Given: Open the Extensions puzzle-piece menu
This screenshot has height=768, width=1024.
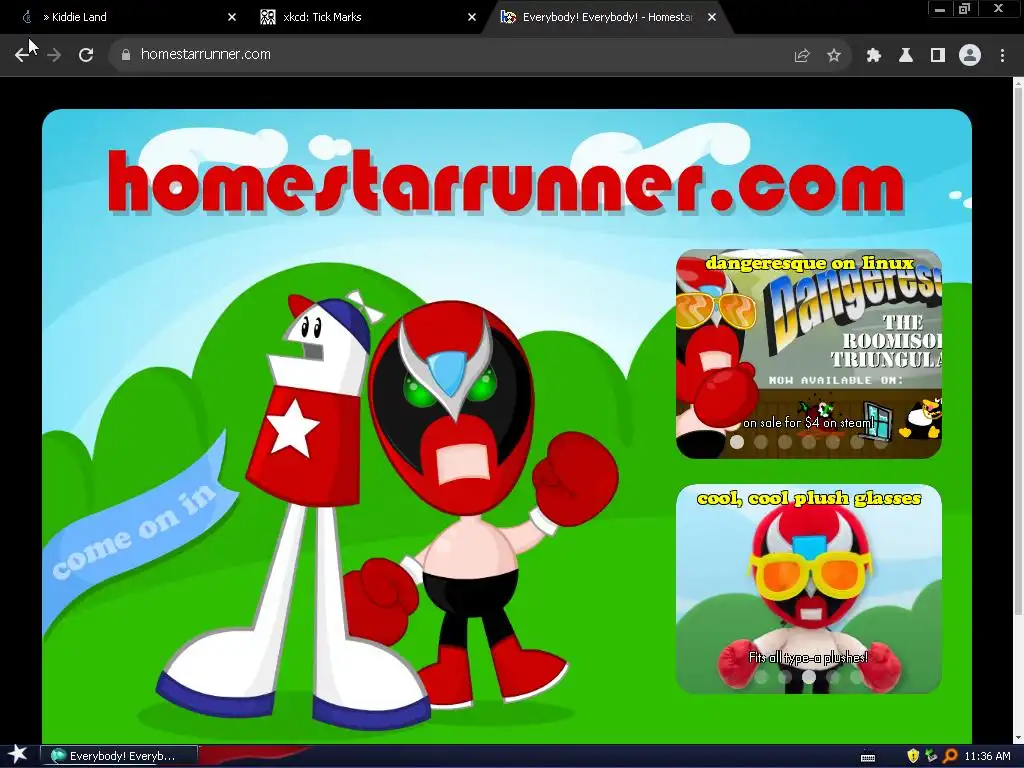Looking at the screenshot, I should point(874,56).
